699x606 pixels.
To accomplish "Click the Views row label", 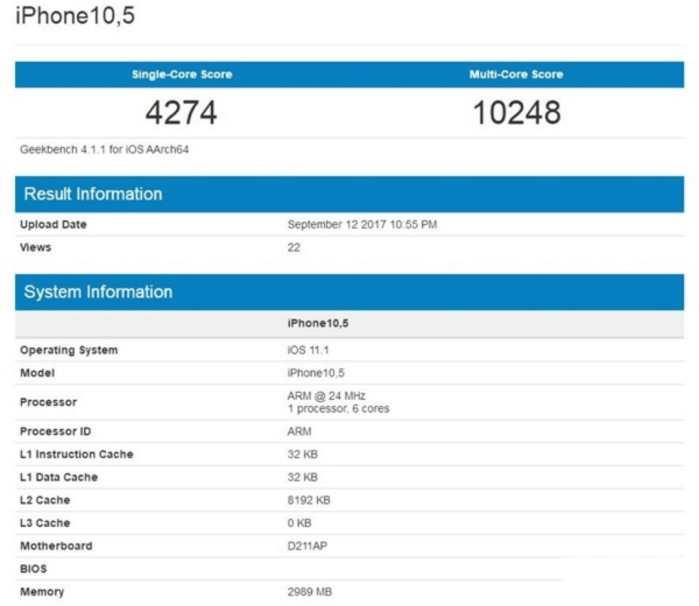I will point(35,247).
